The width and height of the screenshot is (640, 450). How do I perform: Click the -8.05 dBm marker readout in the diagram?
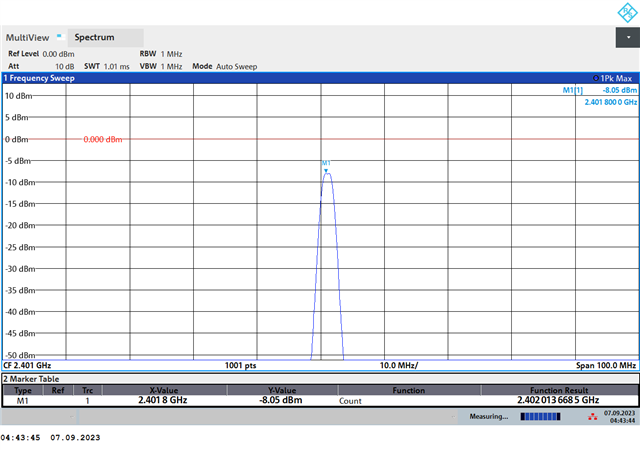click(x=620, y=90)
